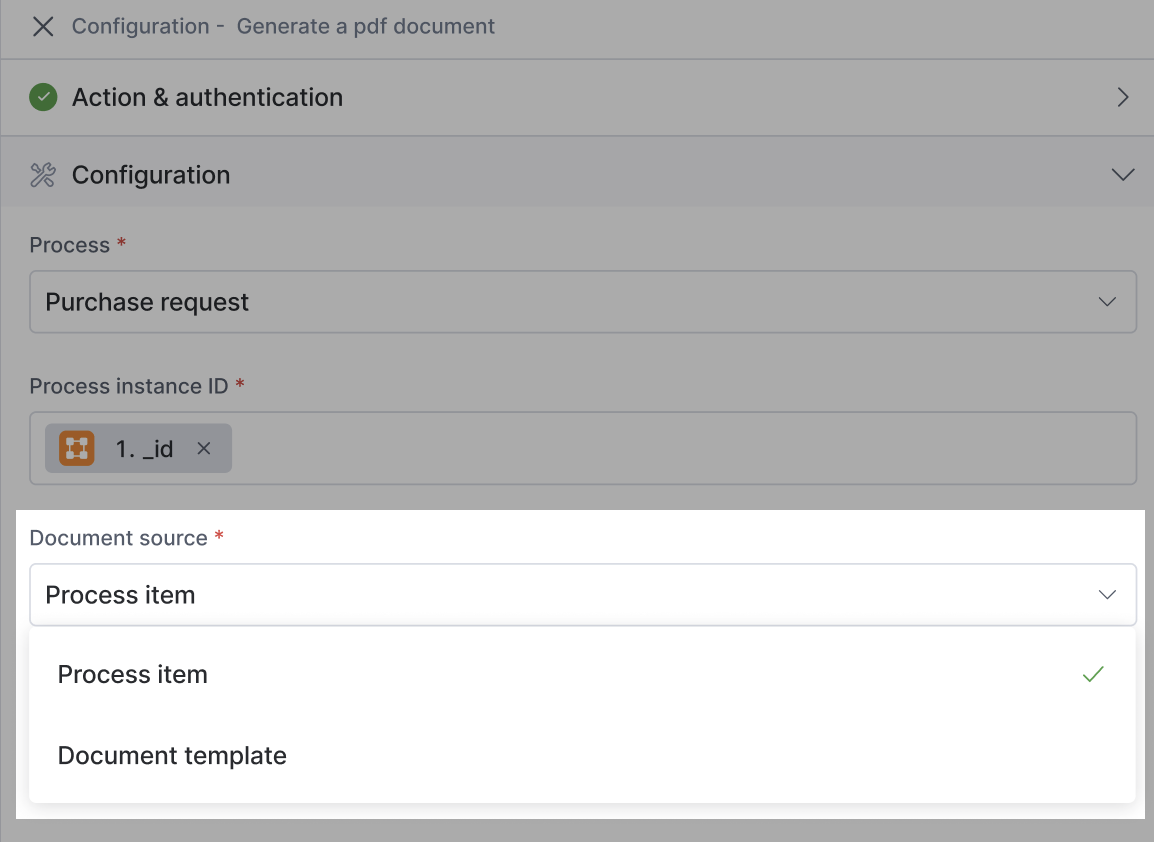
Task: Click the Configuration section title
Action: [151, 175]
